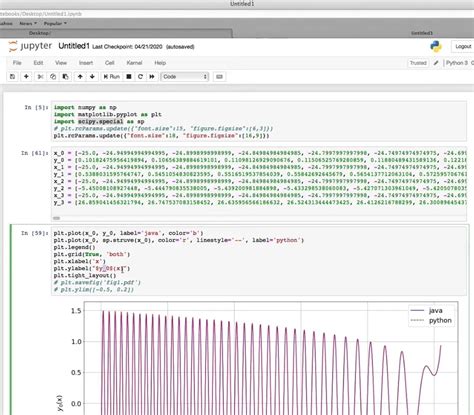
Task: Open the cell type Code dropdown
Action: [185, 77]
